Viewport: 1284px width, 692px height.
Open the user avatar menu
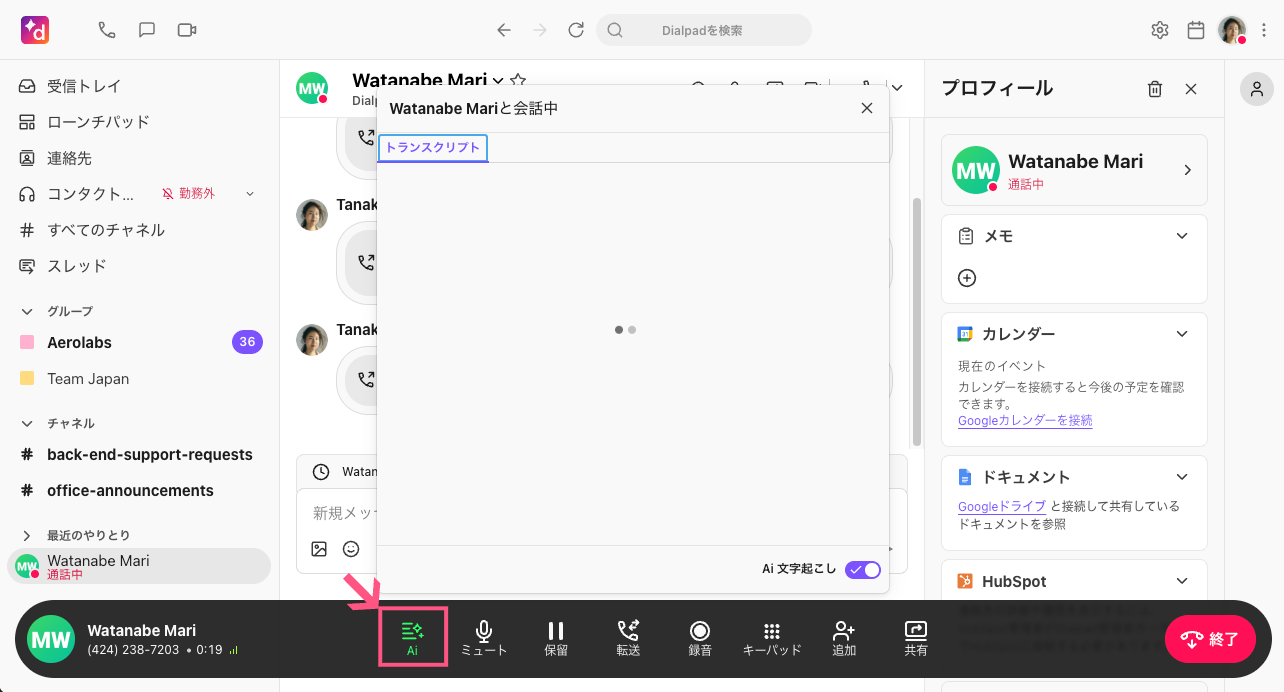click(x=1232, y=30)
